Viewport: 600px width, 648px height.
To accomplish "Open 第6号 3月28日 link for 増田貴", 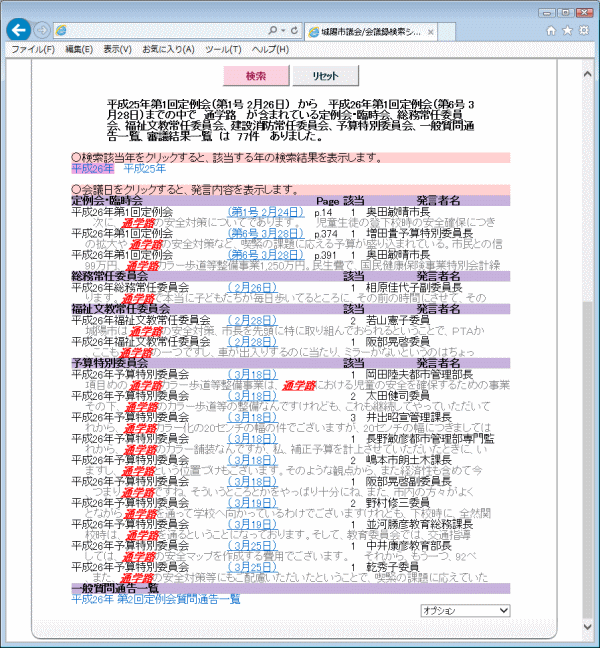I will pyautogui.click(x=266, y=233).
